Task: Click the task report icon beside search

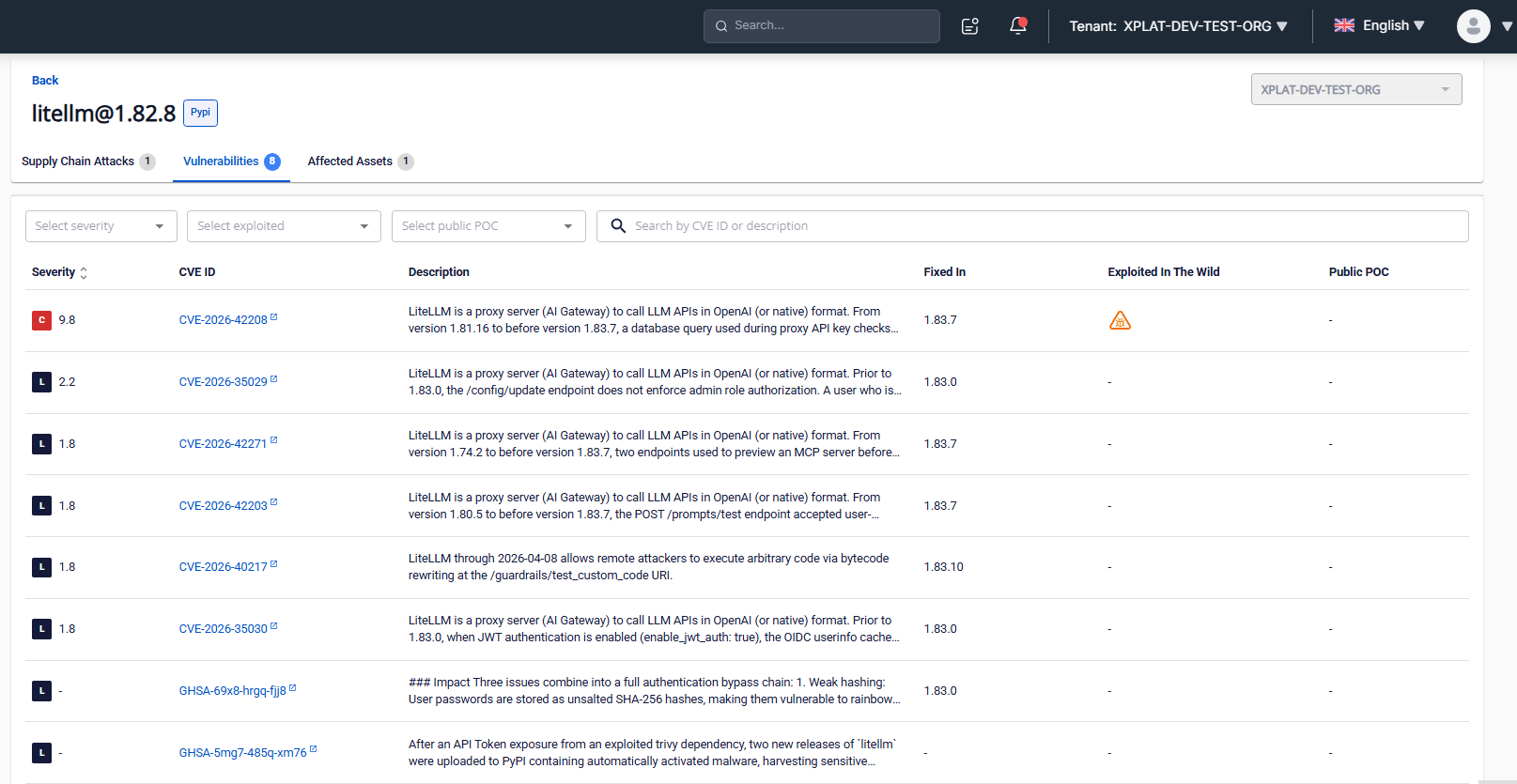Action: pyautogui.click(x=970, y=26)
